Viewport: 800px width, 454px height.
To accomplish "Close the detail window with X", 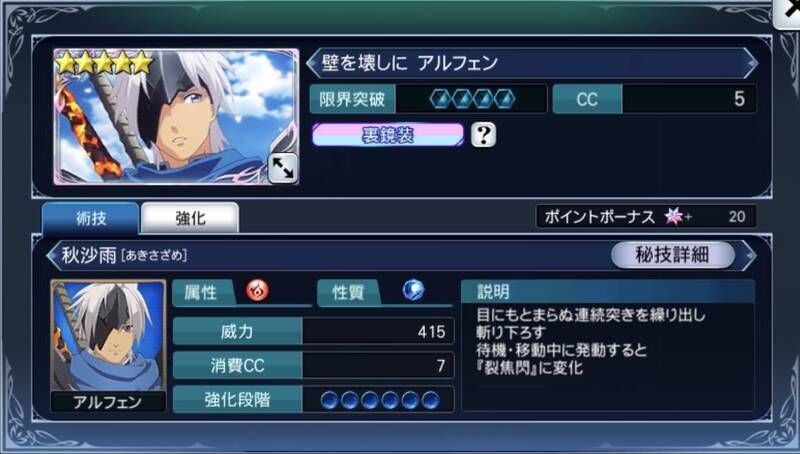I will point(788,13).
